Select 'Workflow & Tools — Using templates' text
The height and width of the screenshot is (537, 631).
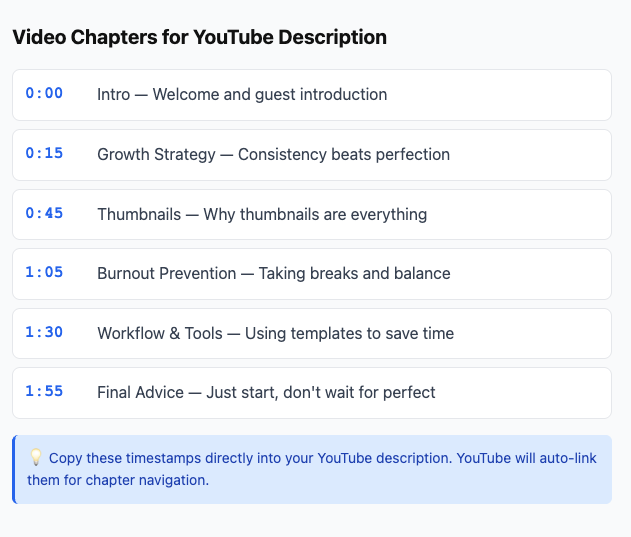tap(230, 334)
